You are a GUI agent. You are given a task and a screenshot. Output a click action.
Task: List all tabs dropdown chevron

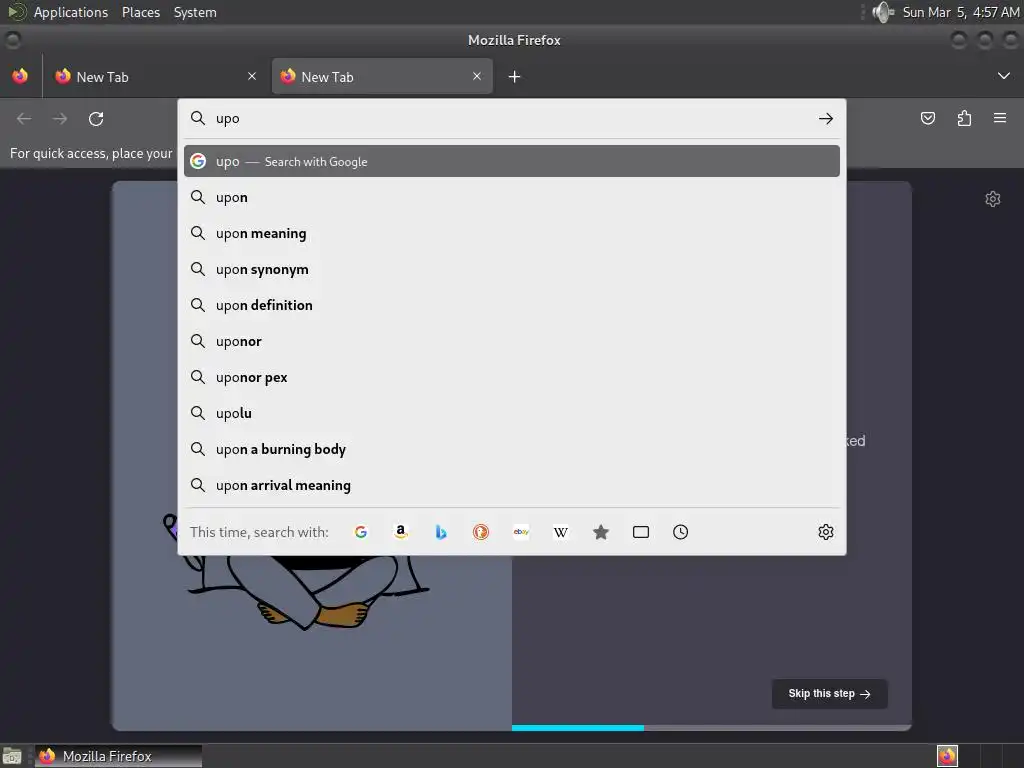pos(1004,76)
